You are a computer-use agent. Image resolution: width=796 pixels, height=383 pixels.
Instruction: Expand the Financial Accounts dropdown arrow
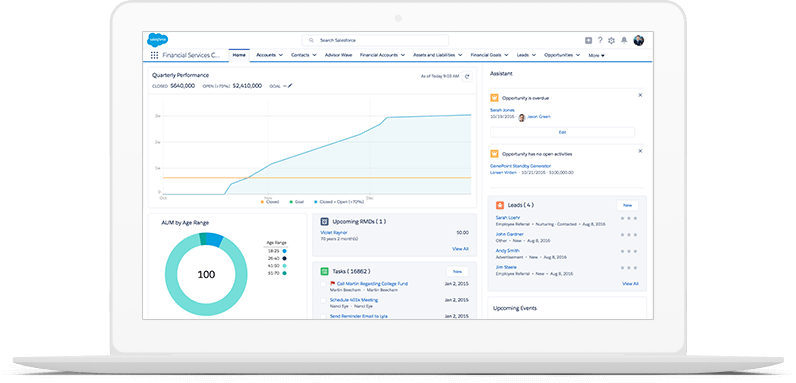coord(403,55)
